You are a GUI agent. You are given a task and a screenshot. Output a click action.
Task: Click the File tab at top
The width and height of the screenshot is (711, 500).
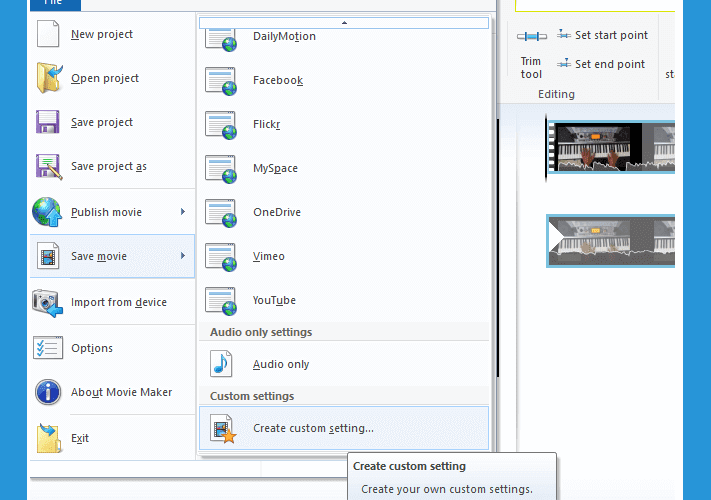(55, 4)
